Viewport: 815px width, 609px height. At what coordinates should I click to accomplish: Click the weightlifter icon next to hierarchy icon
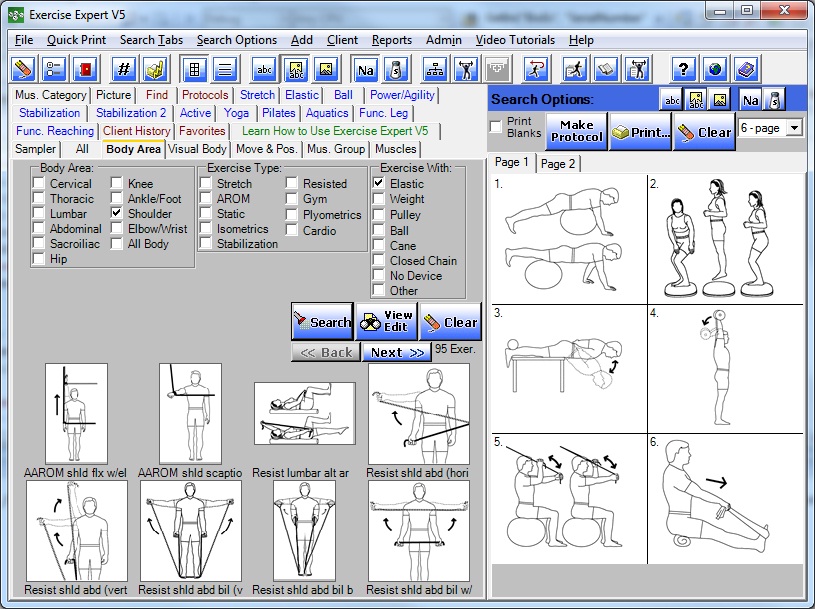466,69
